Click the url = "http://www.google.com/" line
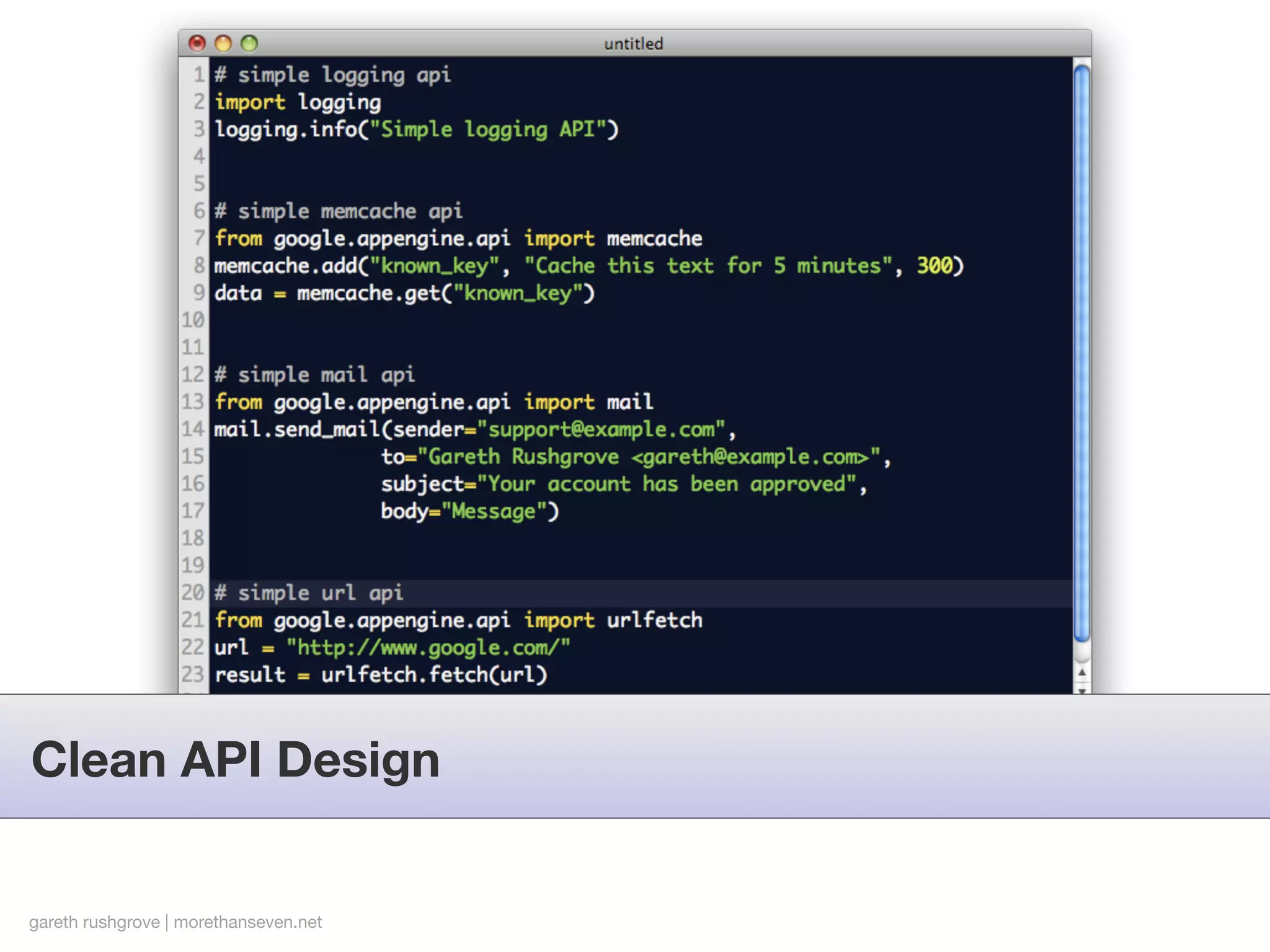Viewport: 1270px width, 952px height. (392, 648)
